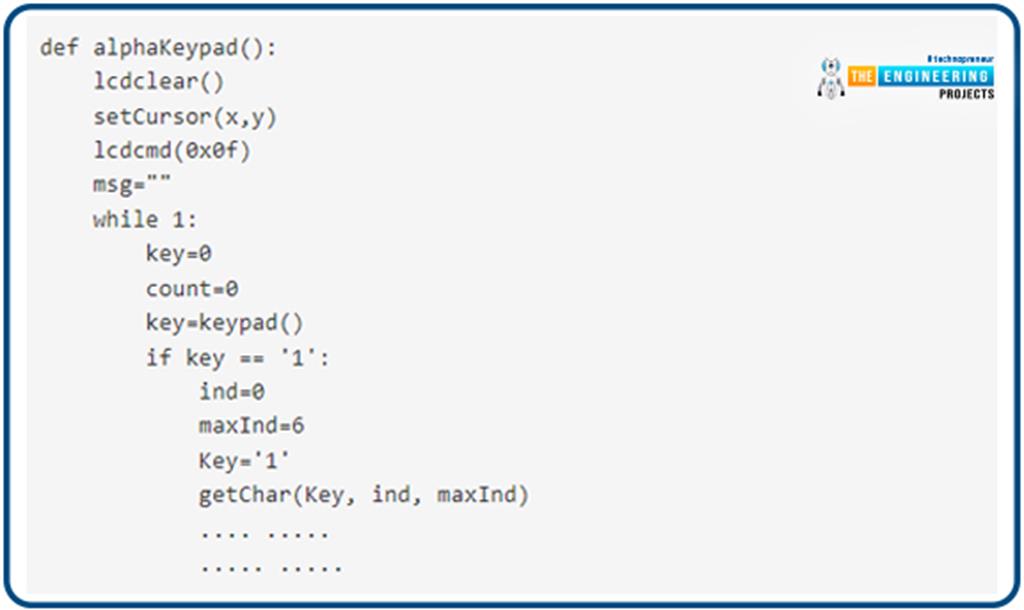Click the setCursor(x,y) line

[x=185, y=117]
